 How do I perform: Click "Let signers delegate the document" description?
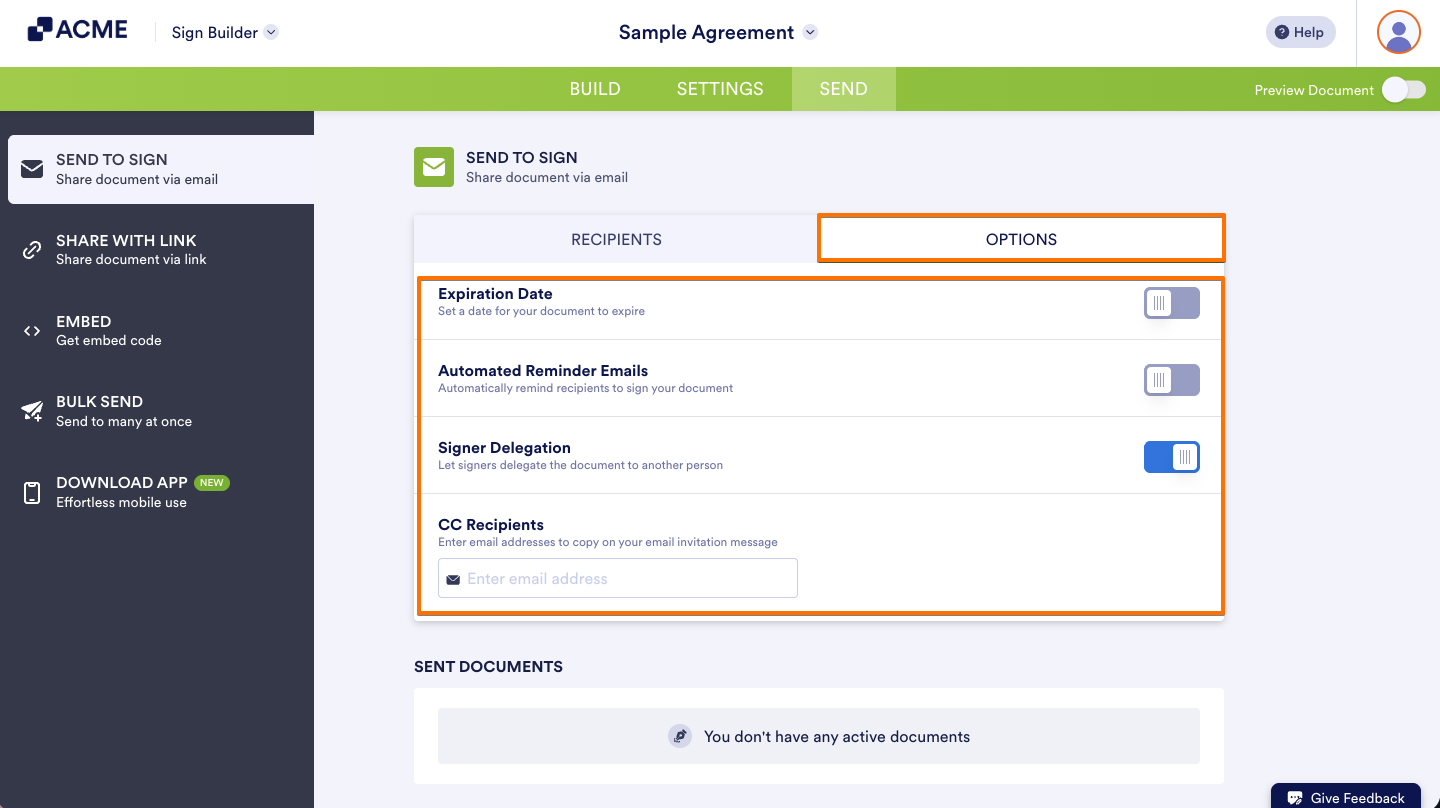click(580, 465)
